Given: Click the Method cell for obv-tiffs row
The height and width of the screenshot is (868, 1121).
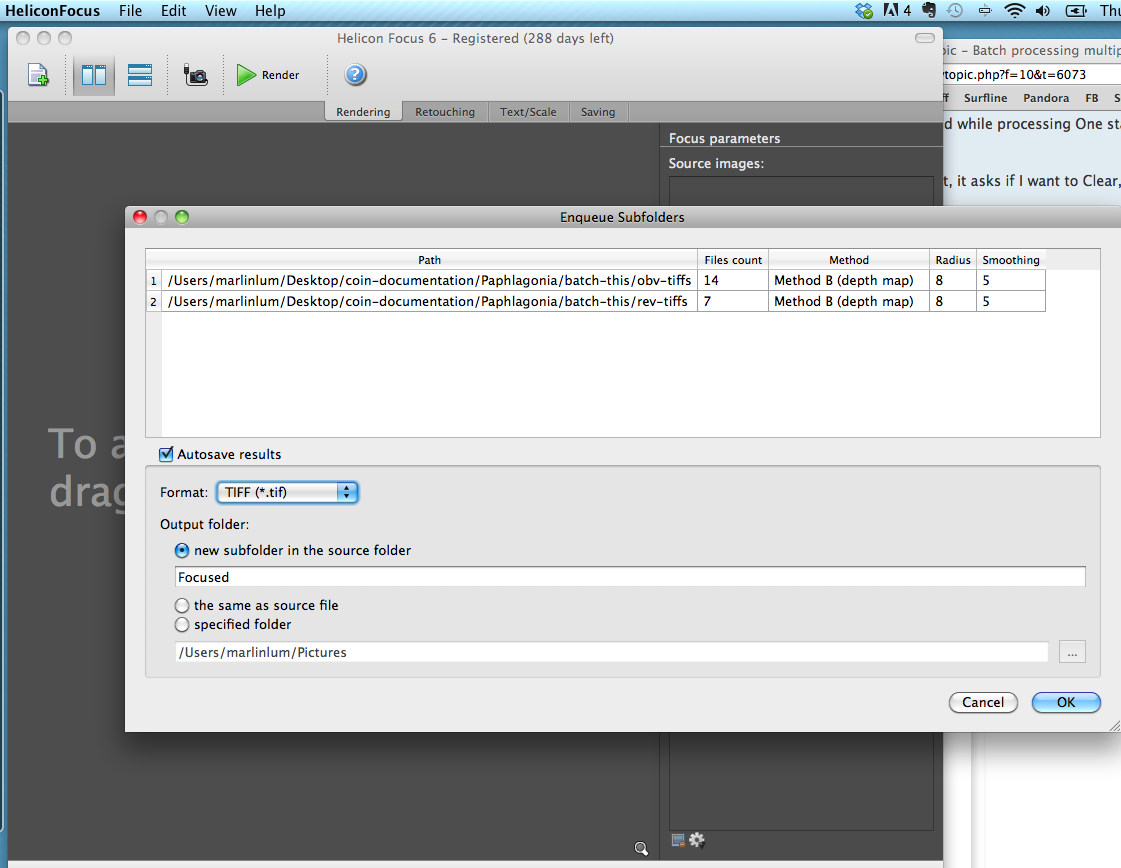Looking at the screenshot, I should point(849,280).
